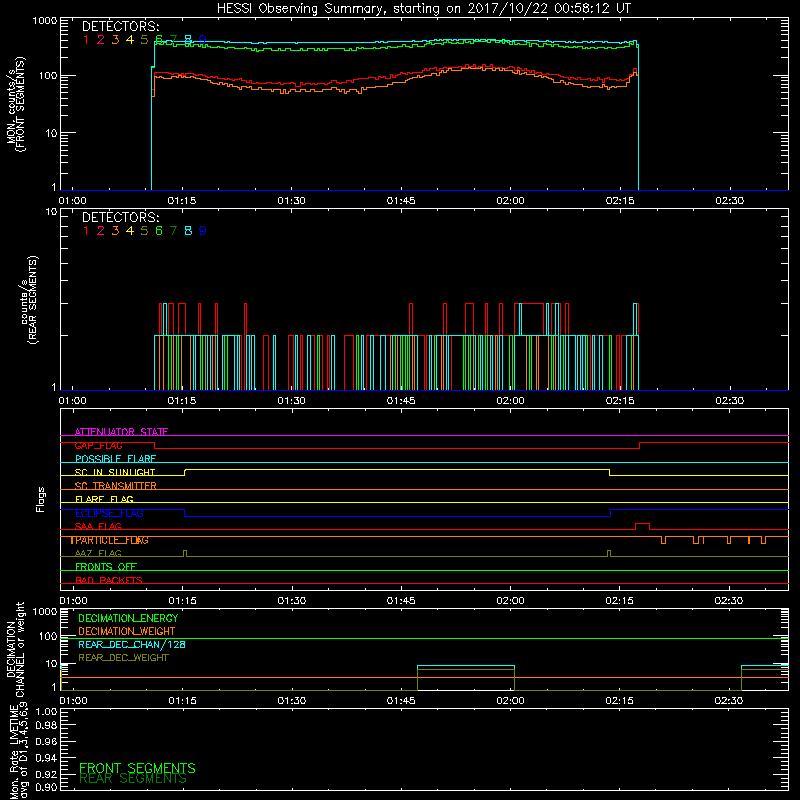Viewport: 800px width, 800px height.
Task: Select the BAD_PACKETS flag label
Action: tap(109, 580)
